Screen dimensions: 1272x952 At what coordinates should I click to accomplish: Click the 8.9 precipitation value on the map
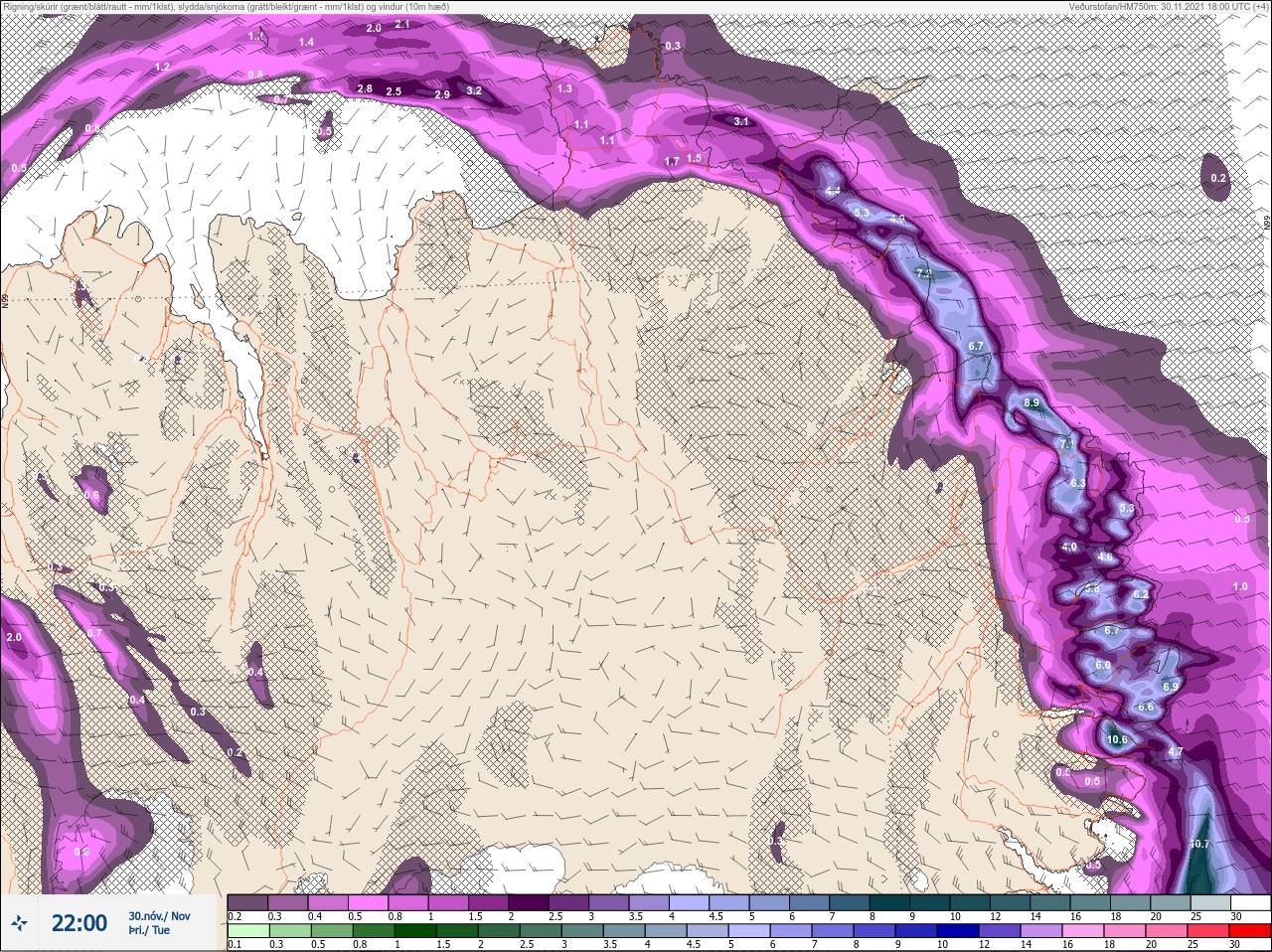pyautogui.click(x=1031, y=402)
